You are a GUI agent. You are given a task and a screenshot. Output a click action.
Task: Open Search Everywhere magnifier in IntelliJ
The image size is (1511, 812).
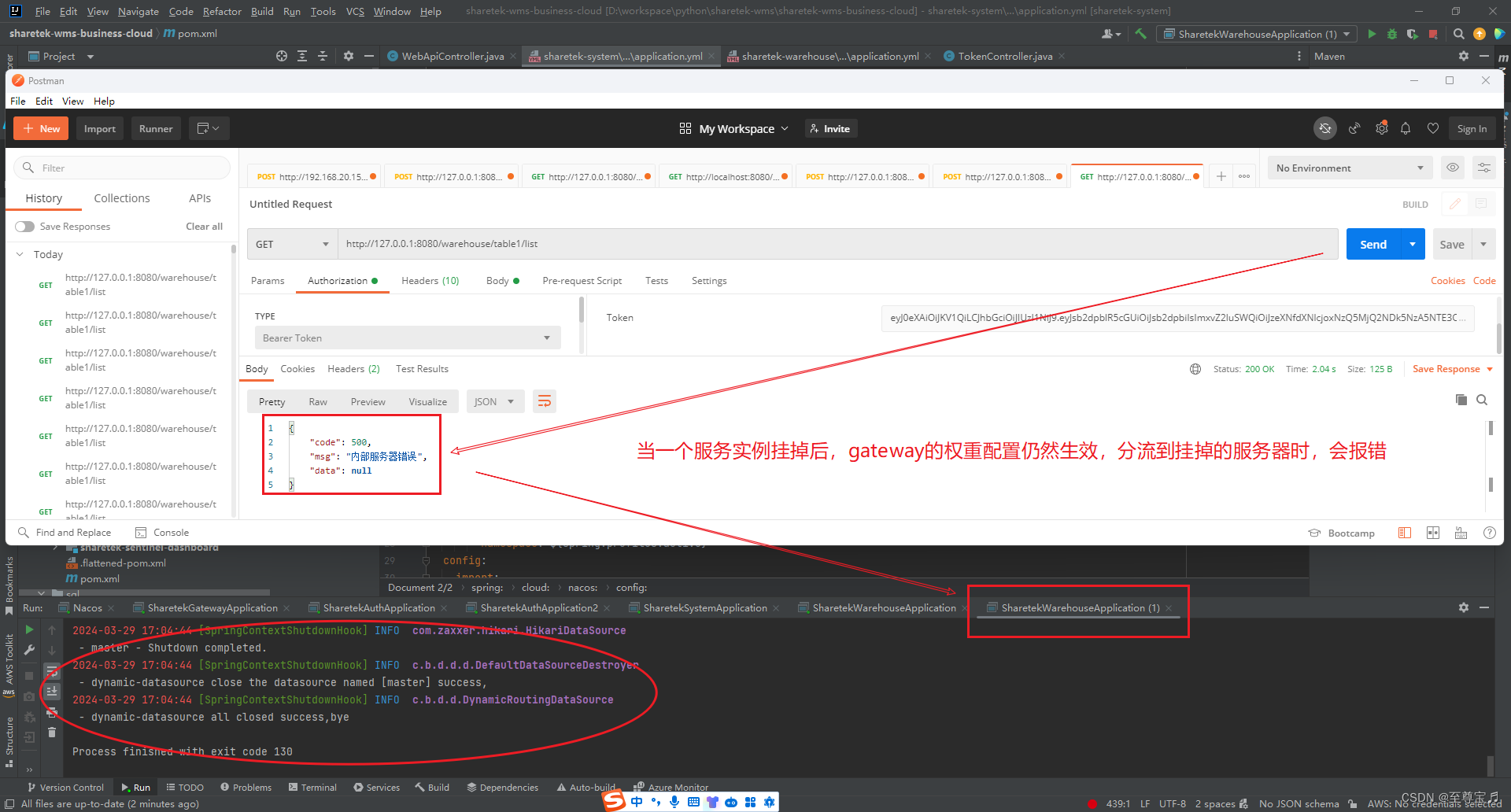1458,34
